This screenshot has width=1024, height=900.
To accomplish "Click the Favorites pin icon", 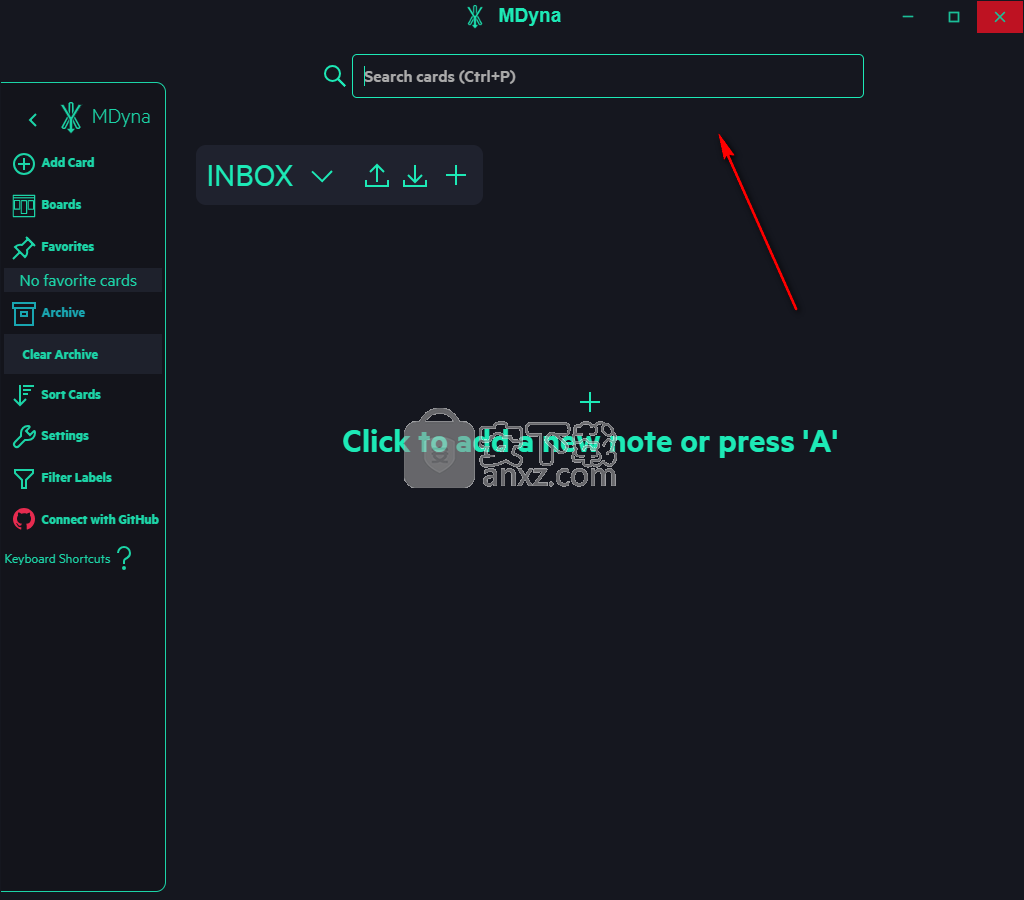I will click(x=24, y=248).
